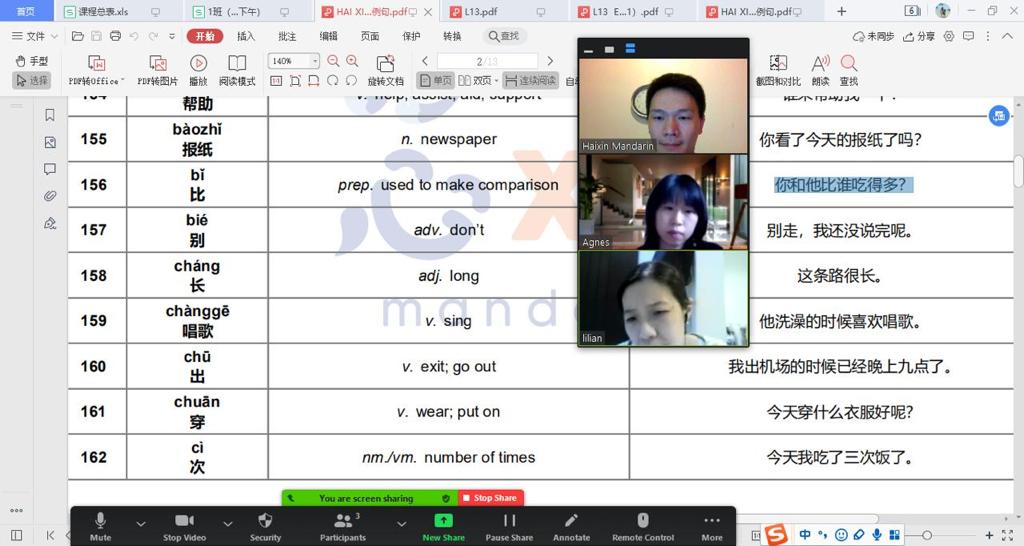Collapse the ribbon chevron
Viewport: 1024px width, 546px height.
[x=1007, y=36]
